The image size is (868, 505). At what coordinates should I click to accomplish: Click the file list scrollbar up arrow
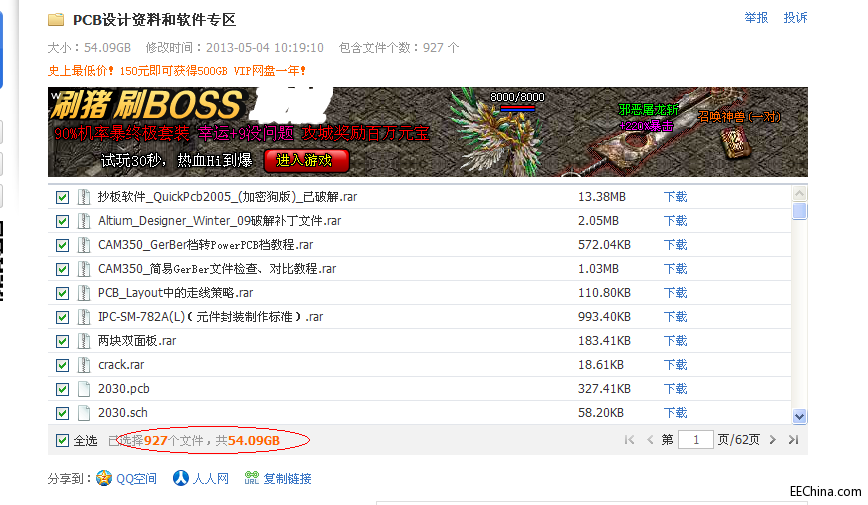click(799, 194)
